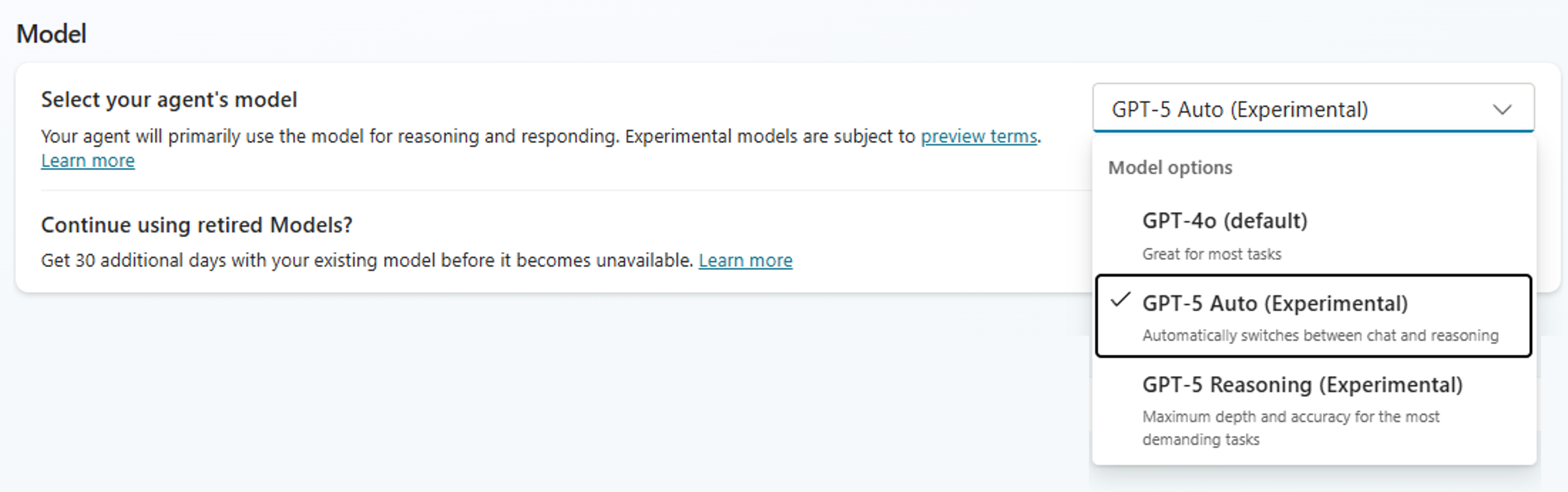Open the preview terms link
This screenshot has width=1568, height=492.
click(979, 136)
